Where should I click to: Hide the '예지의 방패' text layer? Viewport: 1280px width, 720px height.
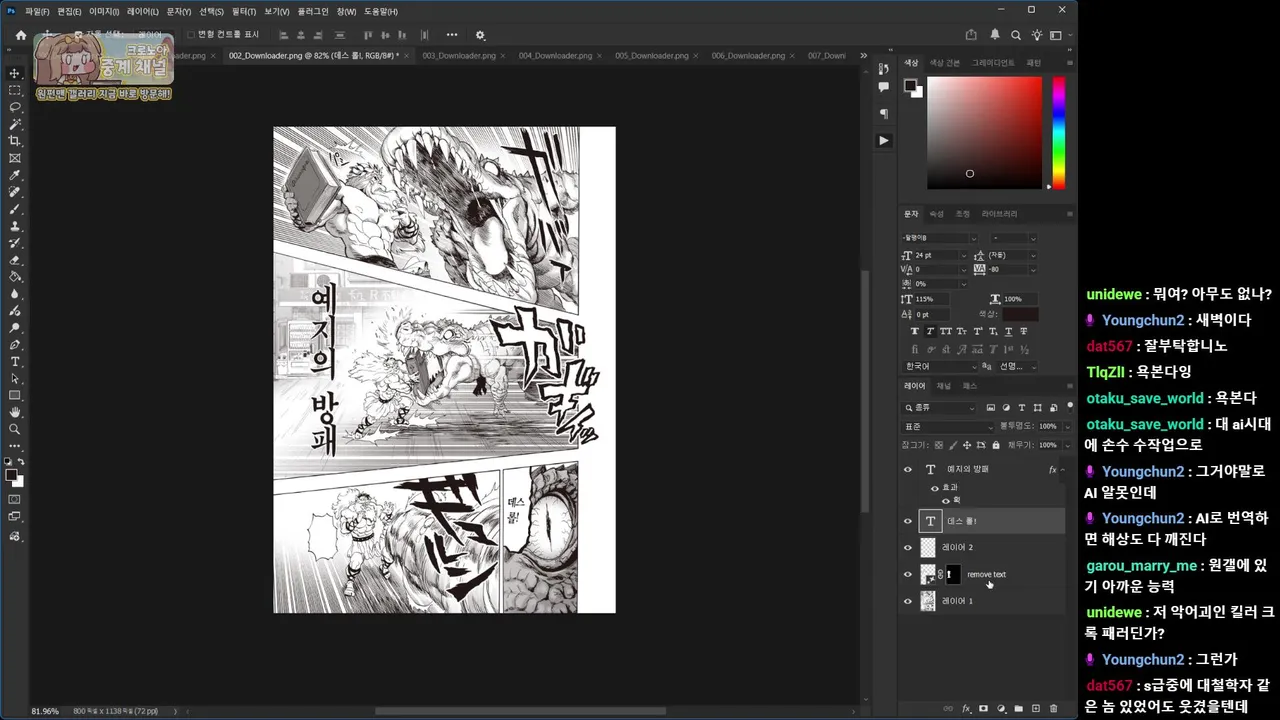click(x=908, y=469)
